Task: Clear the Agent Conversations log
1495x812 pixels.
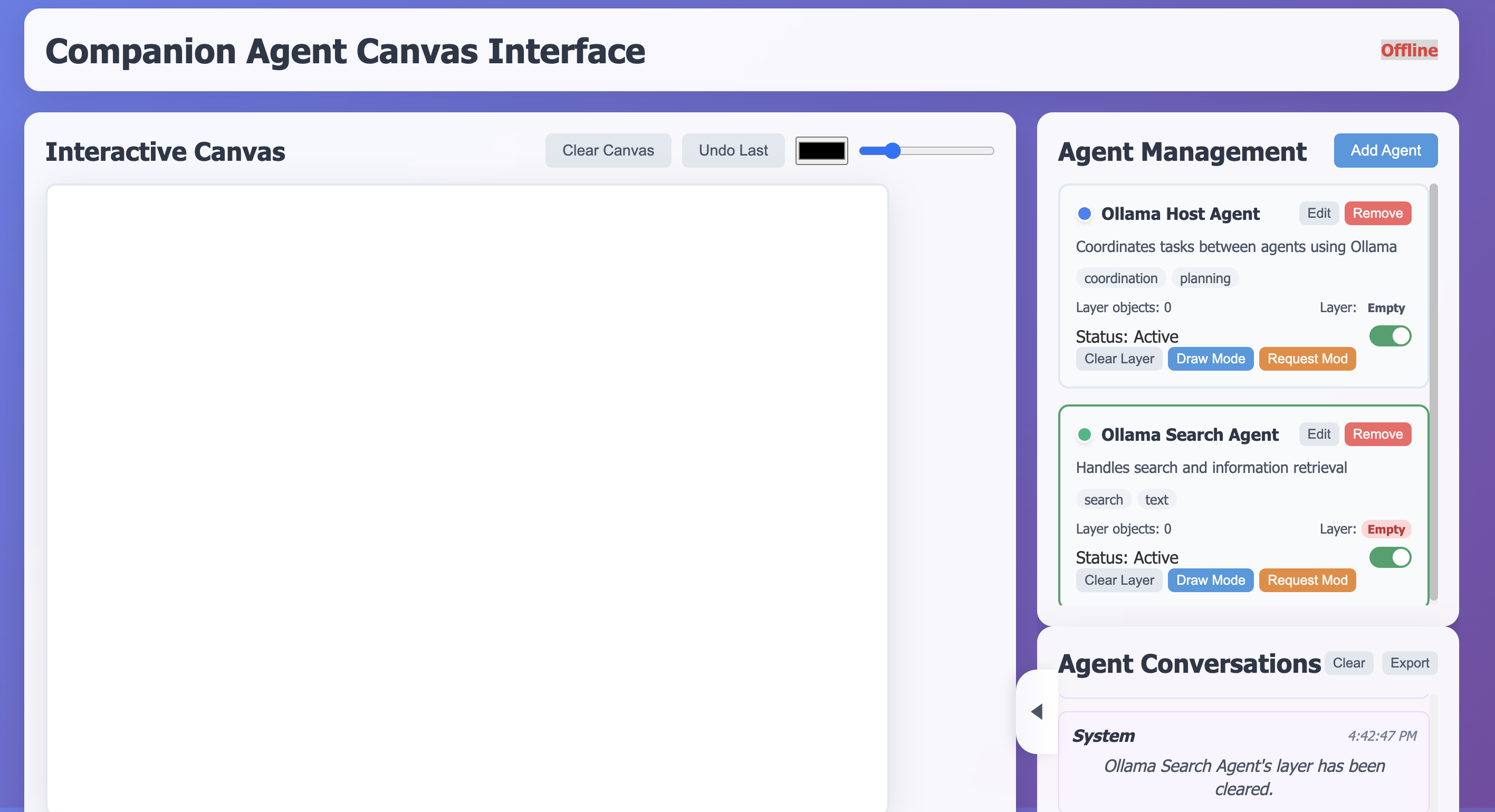Action: tap(1348, 663)
